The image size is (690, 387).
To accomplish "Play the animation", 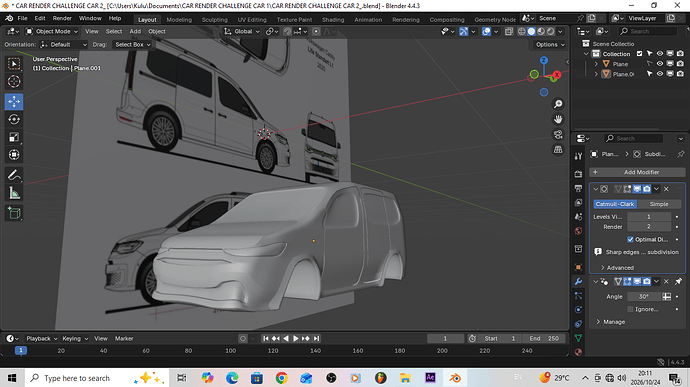I will pos(296,339).
